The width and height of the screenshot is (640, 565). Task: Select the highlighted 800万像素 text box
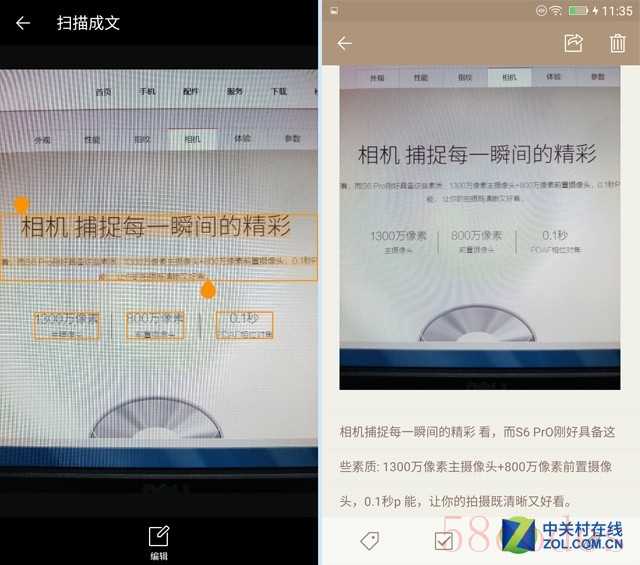[155, 325]
